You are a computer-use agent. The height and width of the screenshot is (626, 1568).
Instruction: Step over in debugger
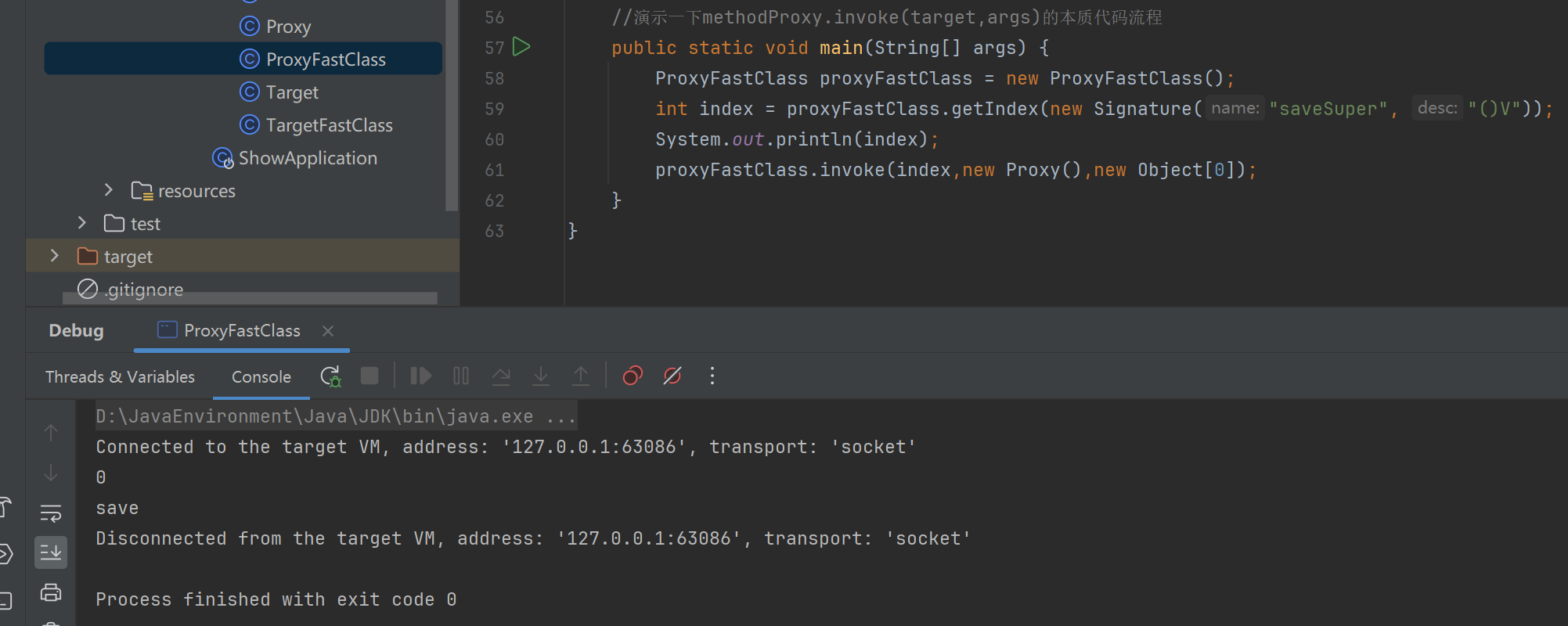pyautogui.click(x=501, y=376)
